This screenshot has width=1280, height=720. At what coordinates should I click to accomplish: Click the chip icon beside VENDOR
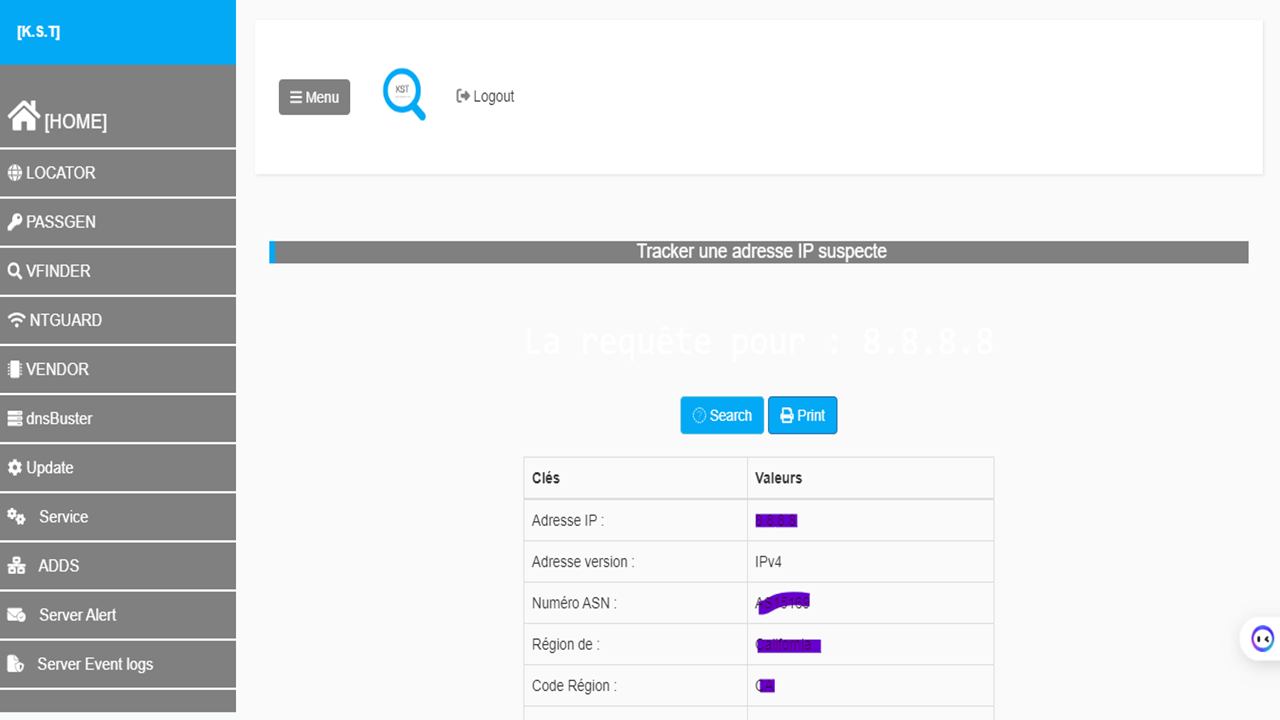point(15,369)
